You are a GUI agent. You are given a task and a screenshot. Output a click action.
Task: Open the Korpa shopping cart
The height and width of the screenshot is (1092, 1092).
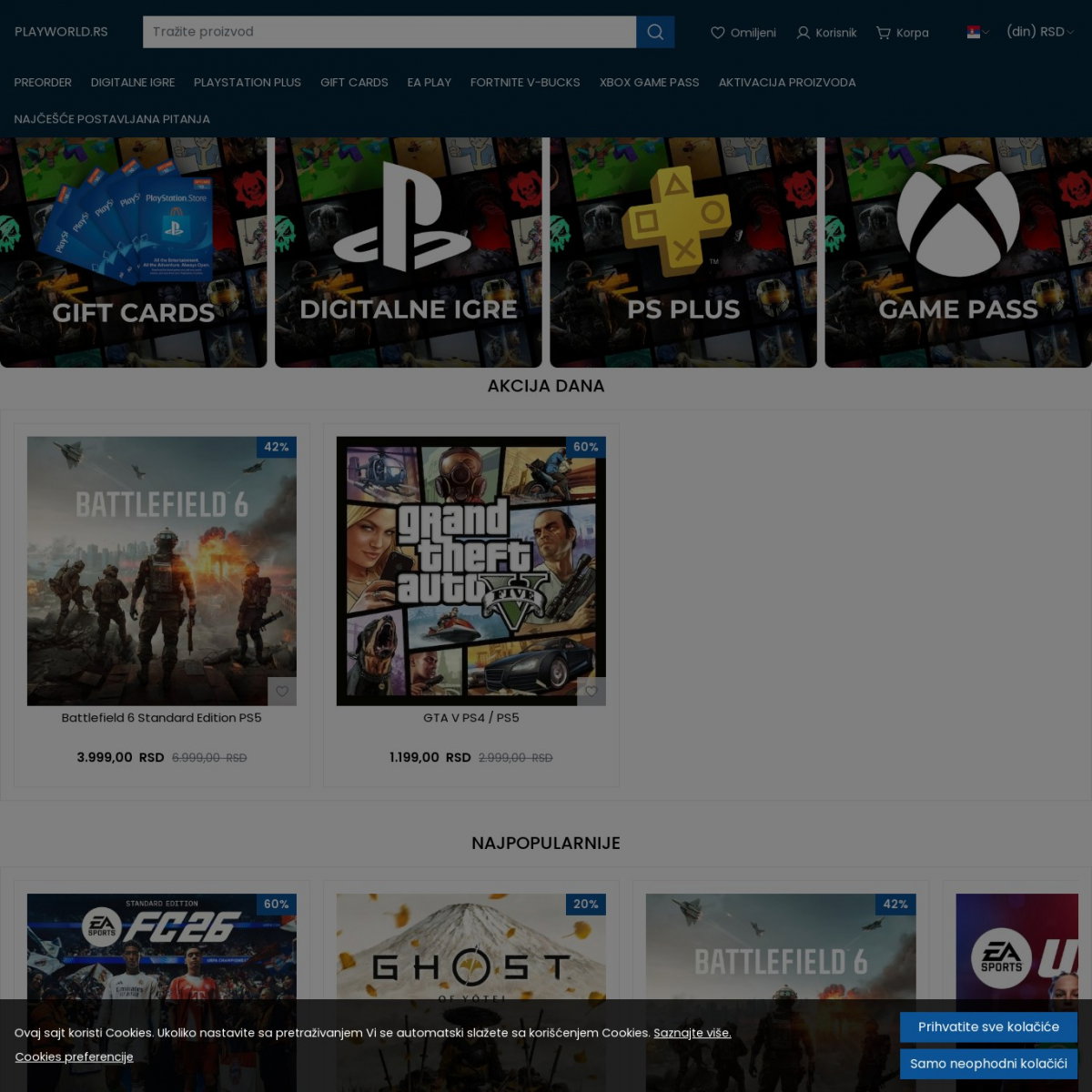click(x=884, y=33)
